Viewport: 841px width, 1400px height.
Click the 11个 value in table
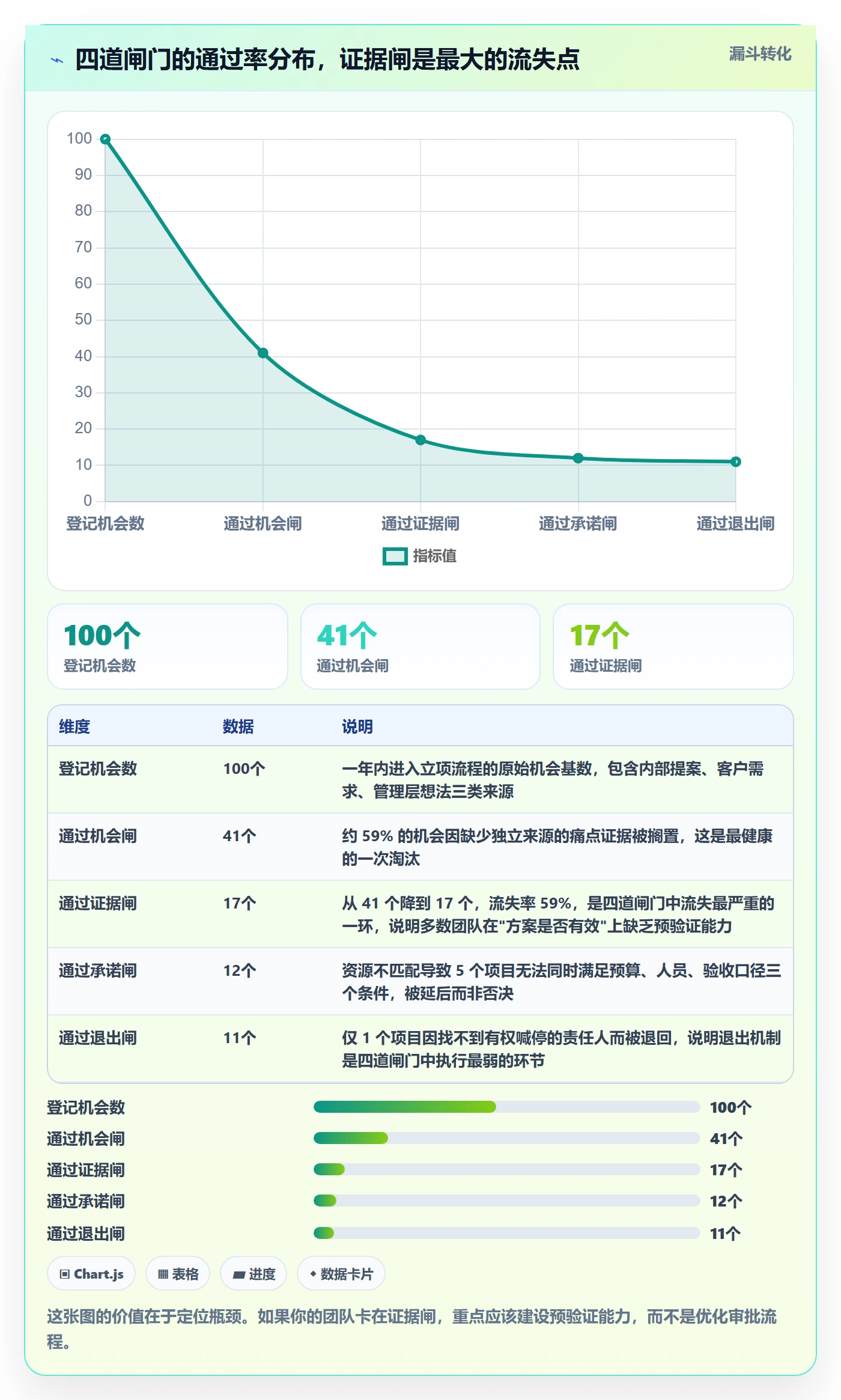click(x=240, y=1038)
